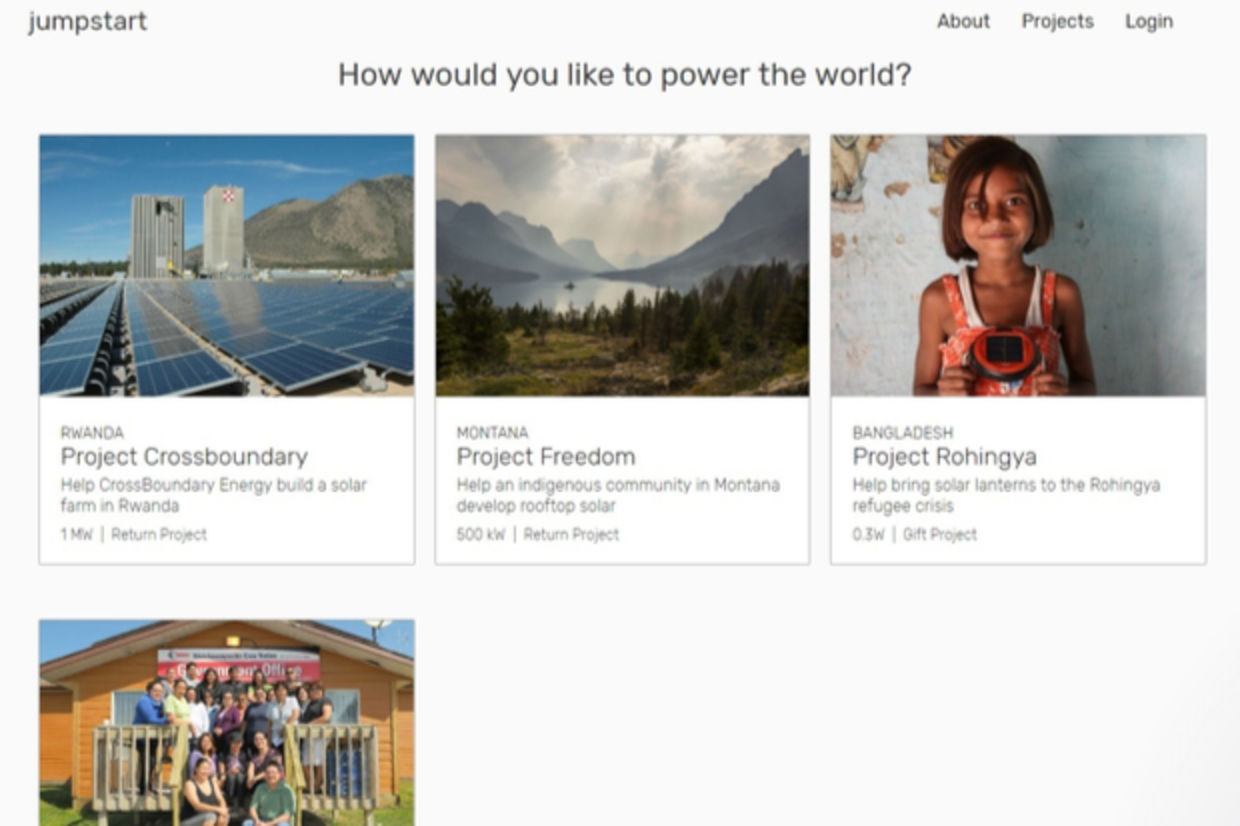Select the girl with solar lantern photo
The image size is (1240, 826).
tap(1018, 265)
